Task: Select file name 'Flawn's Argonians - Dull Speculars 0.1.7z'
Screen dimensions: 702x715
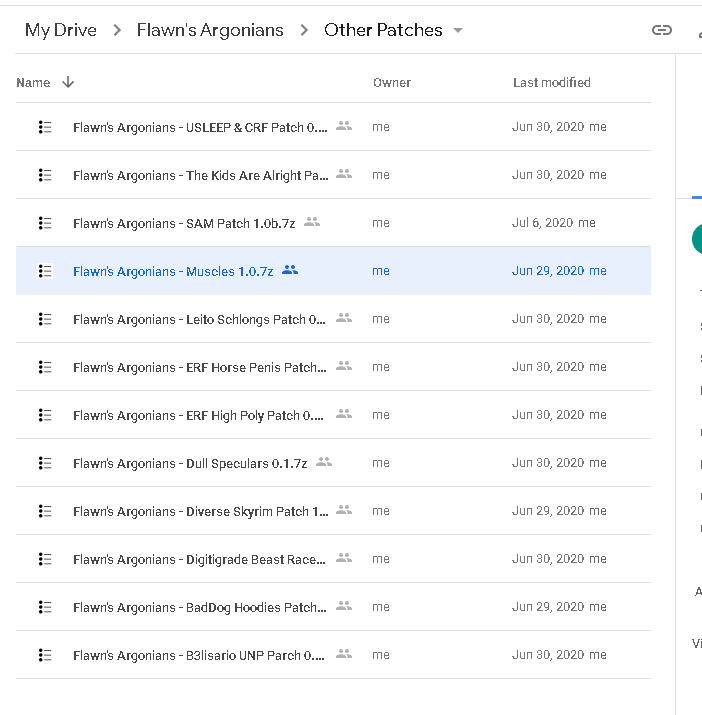Action: pyautogui.click(x=190, y=463)
